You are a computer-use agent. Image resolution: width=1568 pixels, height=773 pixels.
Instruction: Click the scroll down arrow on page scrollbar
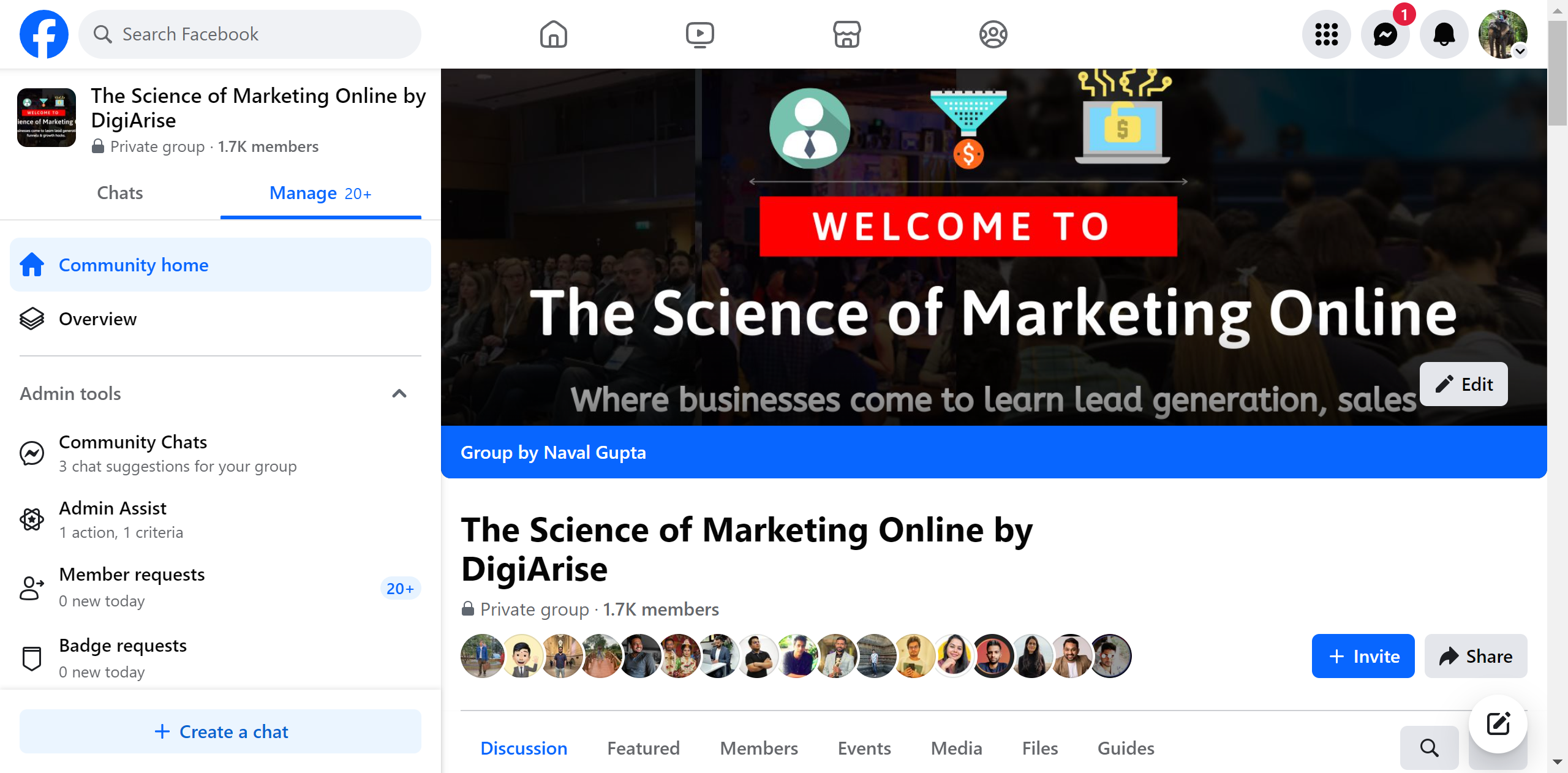click(1557, 762)
